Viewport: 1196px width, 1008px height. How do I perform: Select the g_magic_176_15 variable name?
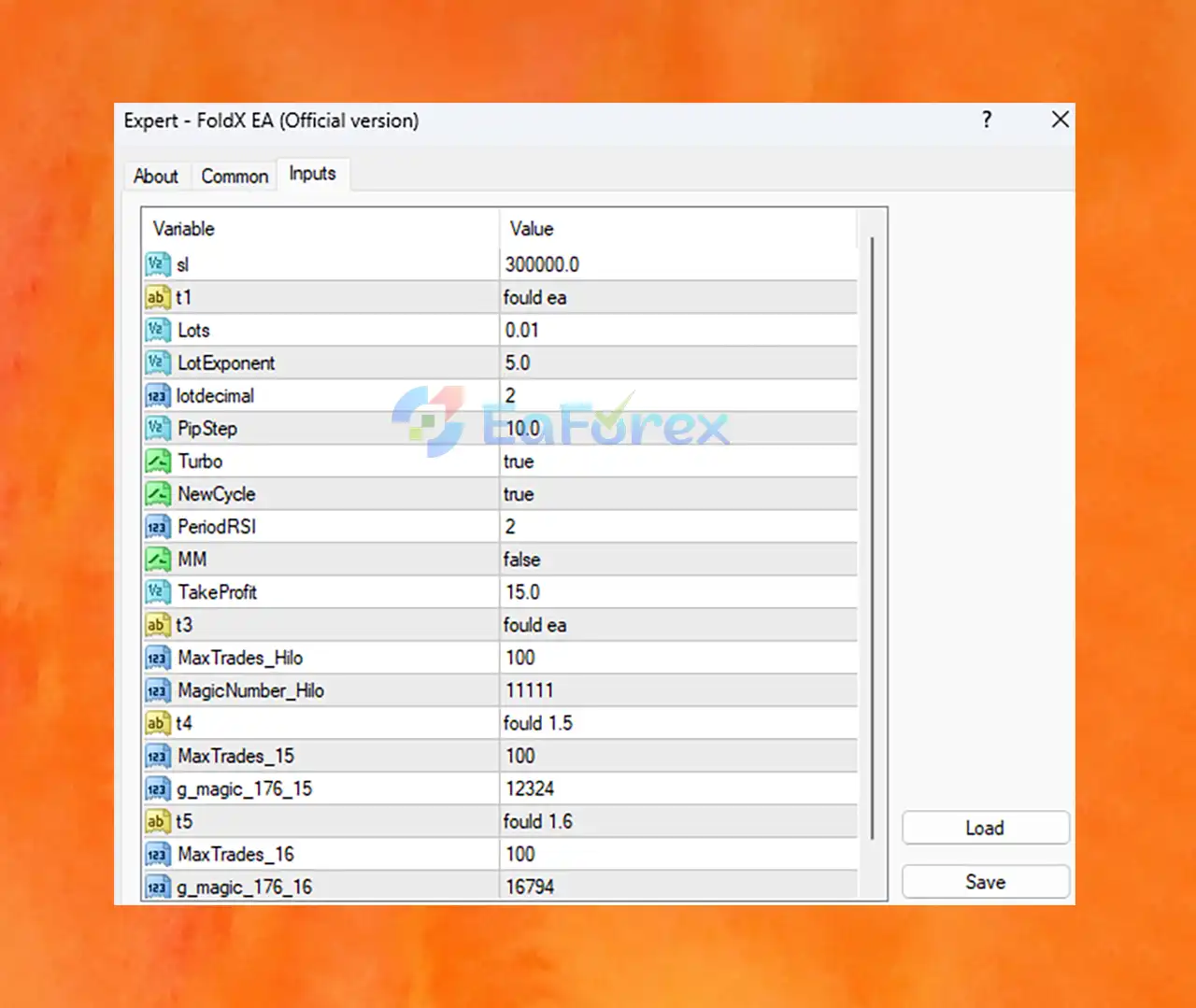pyautogui.click(x=245, y=789)
